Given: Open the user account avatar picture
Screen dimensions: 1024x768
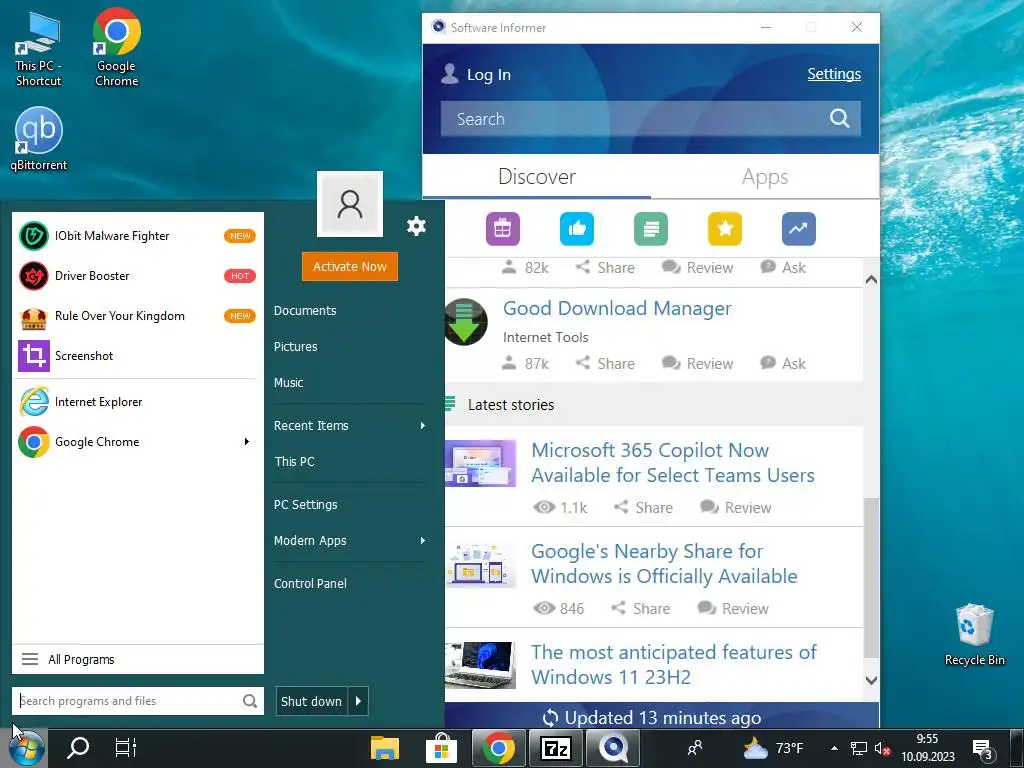Looking at the screenshot, I should (x=350, y=204).
